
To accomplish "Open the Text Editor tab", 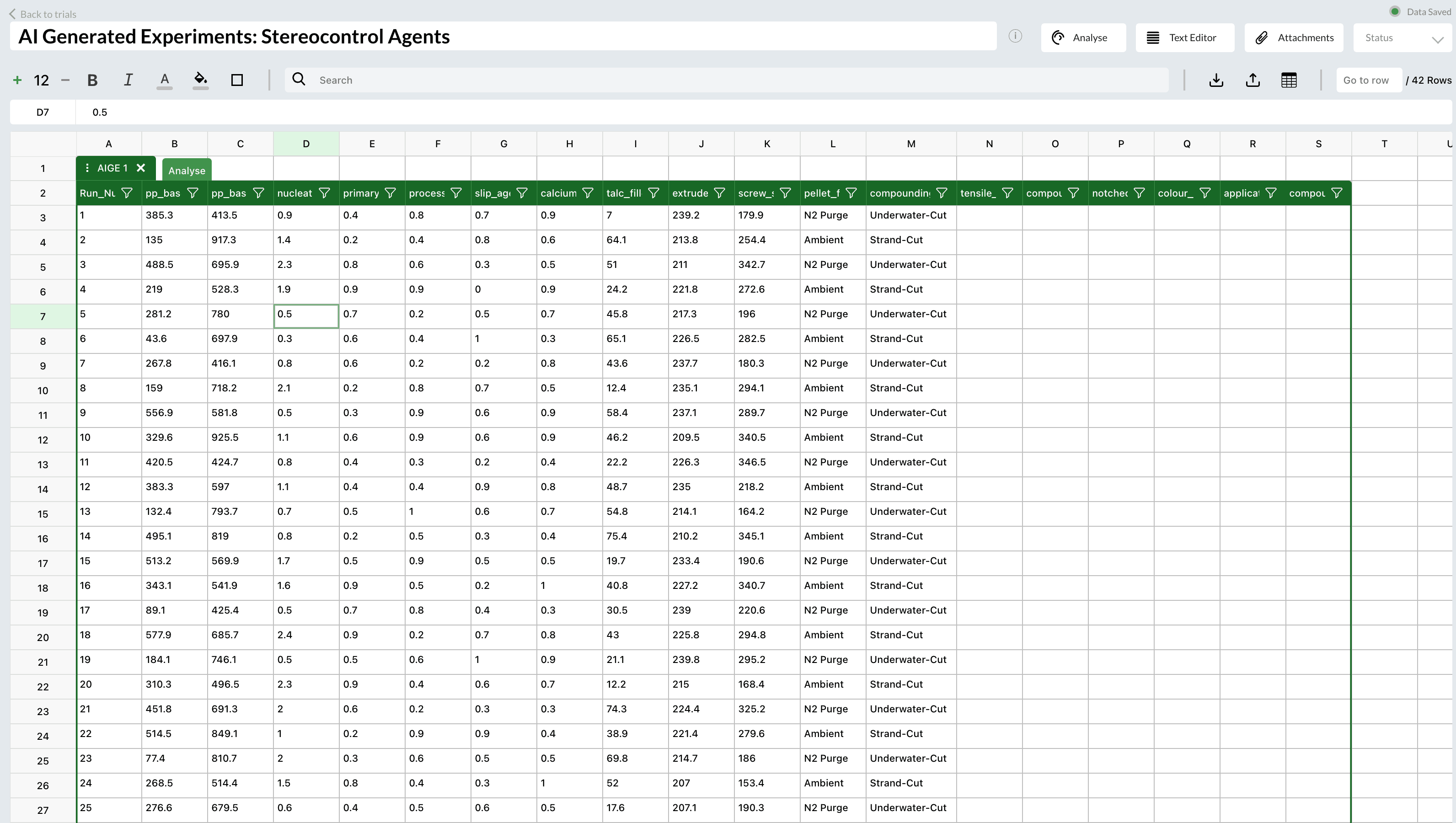I will tap(1184, 38).
